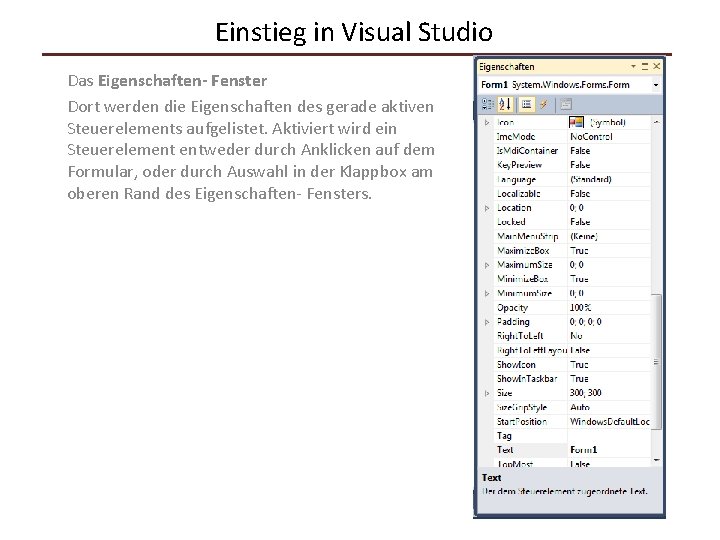The image size is (720, 540).
Task: Expand the Padding property
Action: (487, 322)
